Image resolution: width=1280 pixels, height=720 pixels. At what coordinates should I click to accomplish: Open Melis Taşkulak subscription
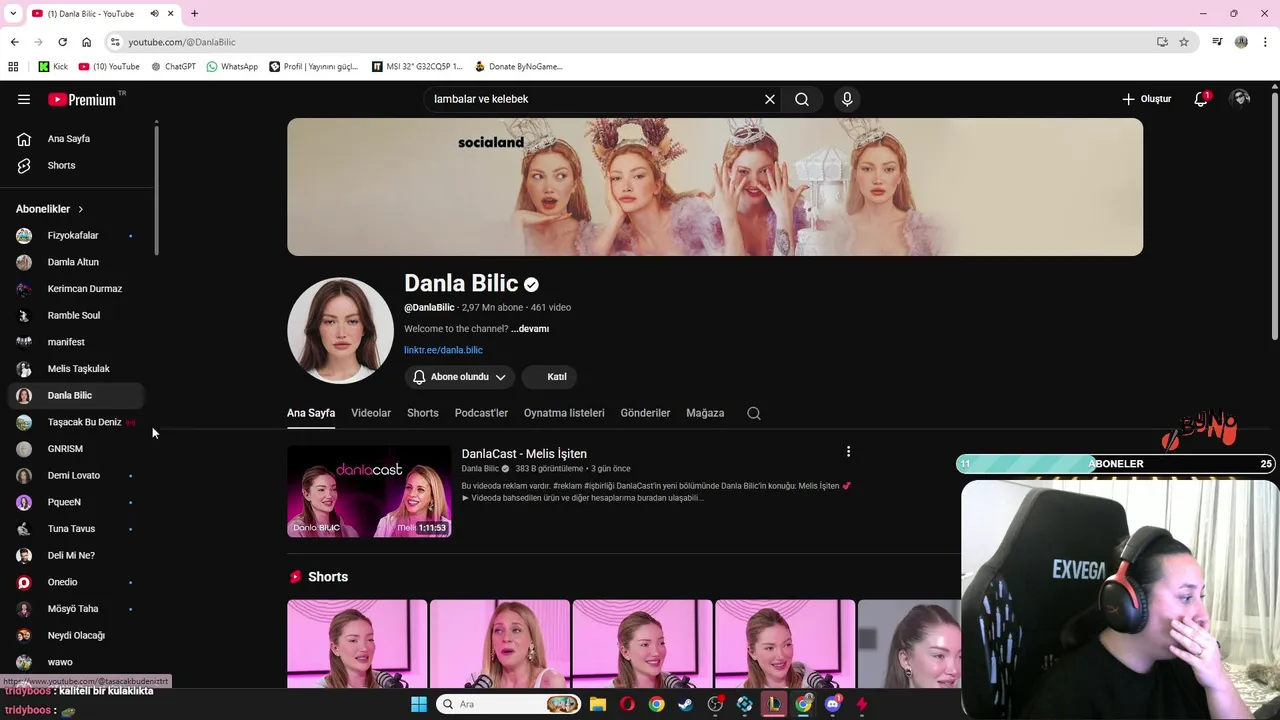click(77, 369)
